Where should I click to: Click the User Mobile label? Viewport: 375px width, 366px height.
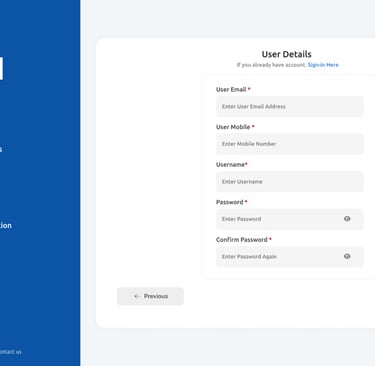coord(233,127)
